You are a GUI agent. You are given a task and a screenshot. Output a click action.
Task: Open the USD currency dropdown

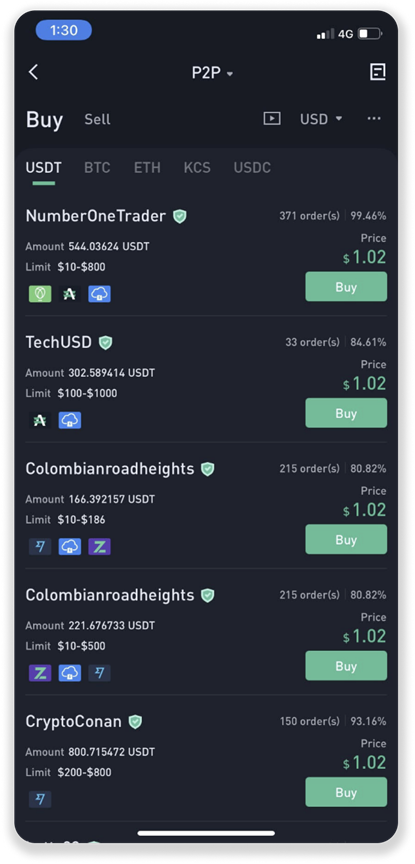click(x=321, y=119)
